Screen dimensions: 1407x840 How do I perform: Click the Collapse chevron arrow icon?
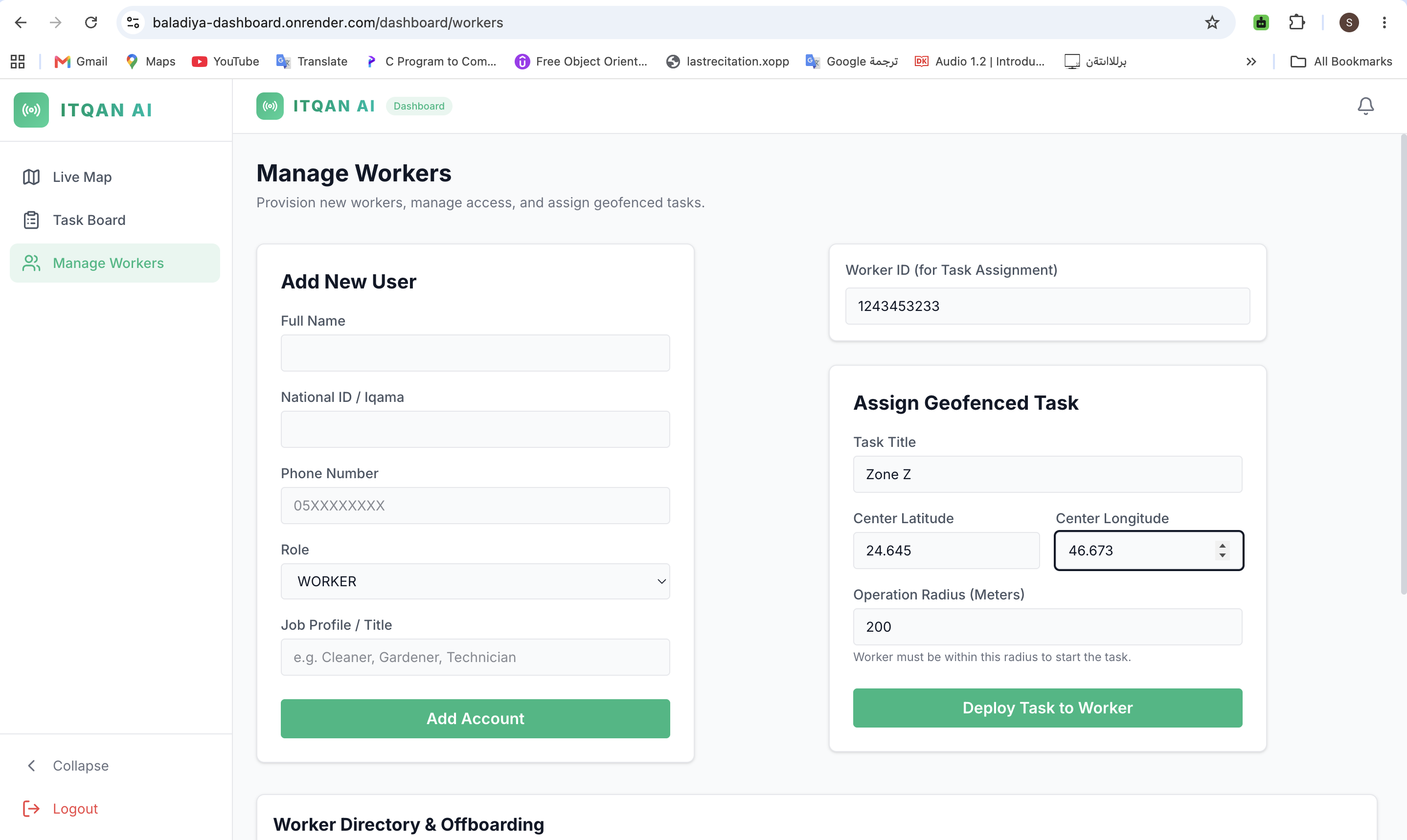(x=32, y=765)
